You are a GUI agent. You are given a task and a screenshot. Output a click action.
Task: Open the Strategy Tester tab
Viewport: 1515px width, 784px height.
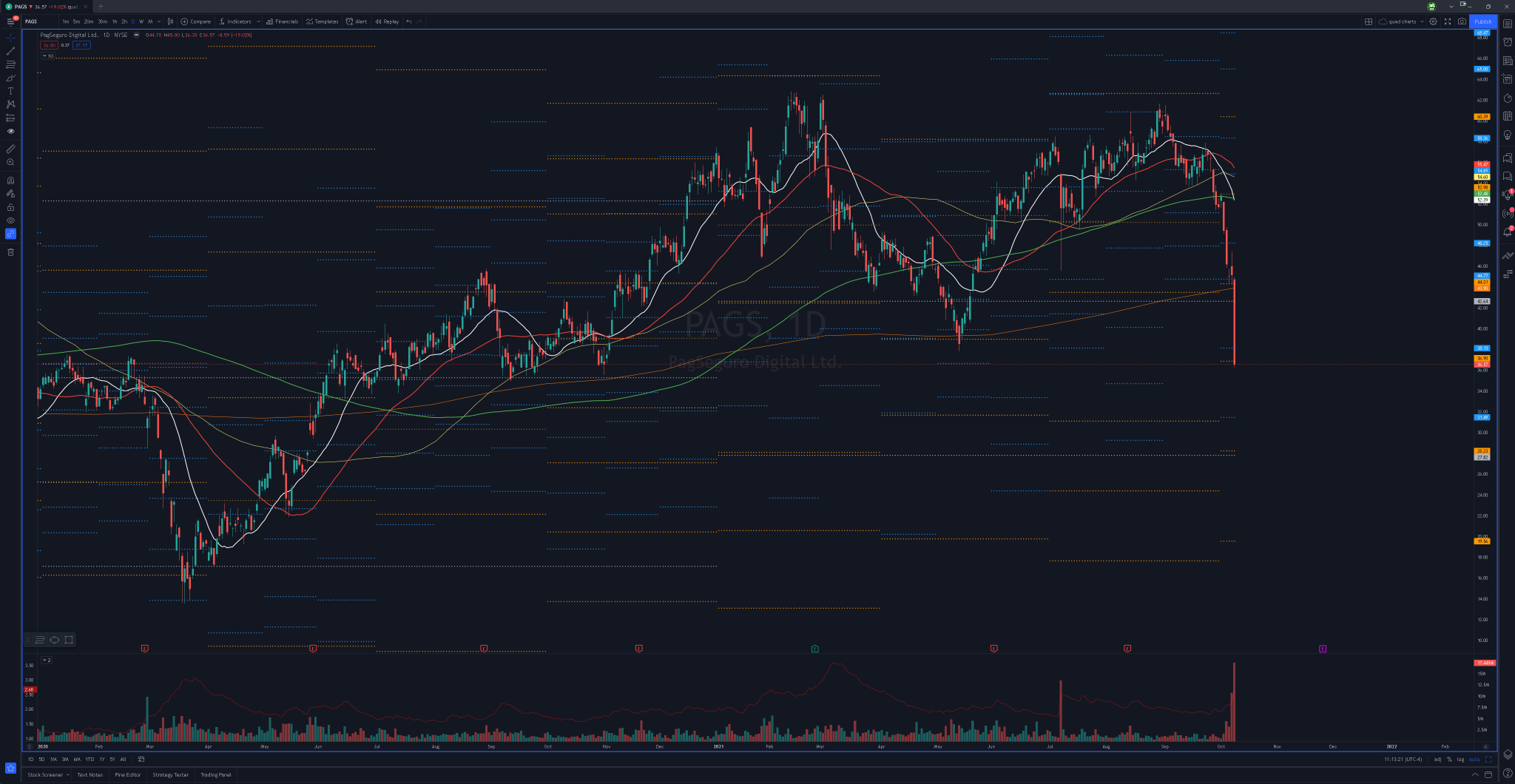pyautogui.click(x=171, y=774)
